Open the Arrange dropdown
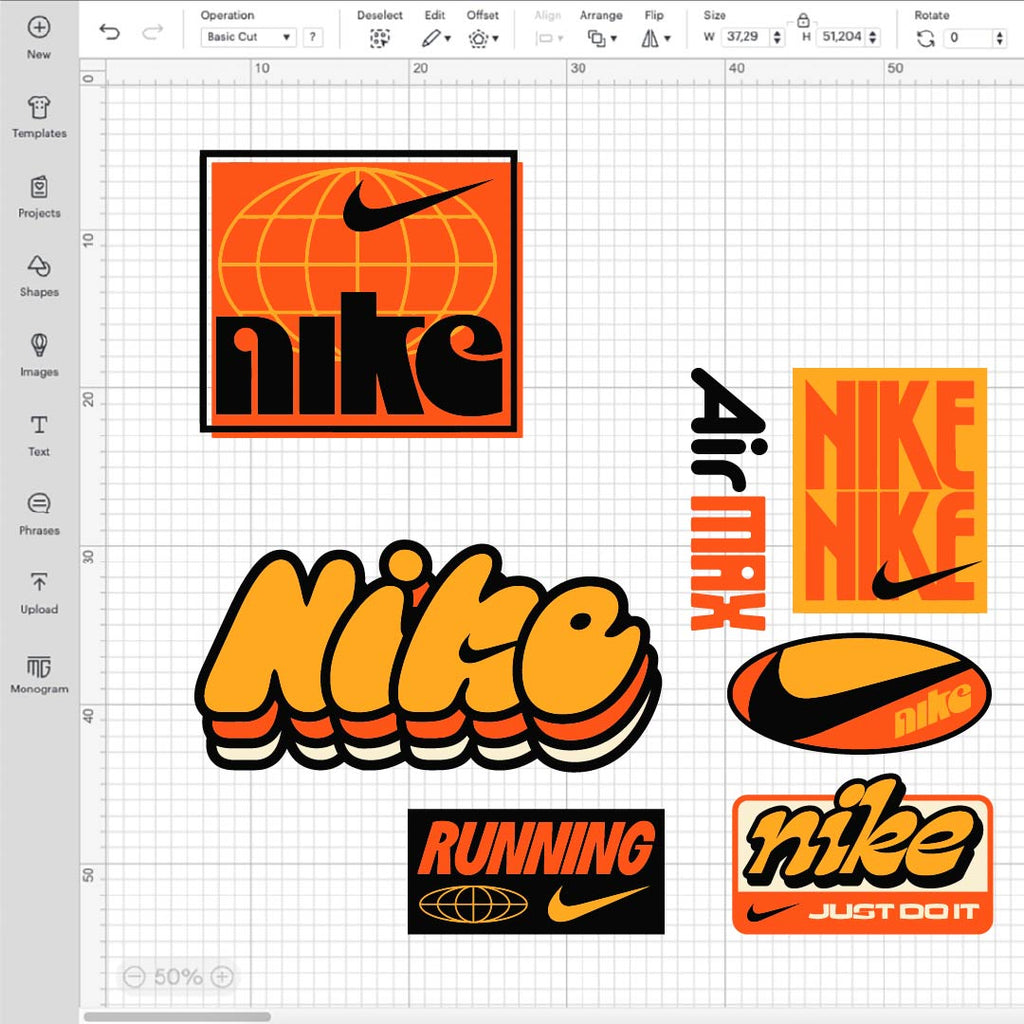The image size is (1024, 1024). pyautogui.click(x=601, y=38)
